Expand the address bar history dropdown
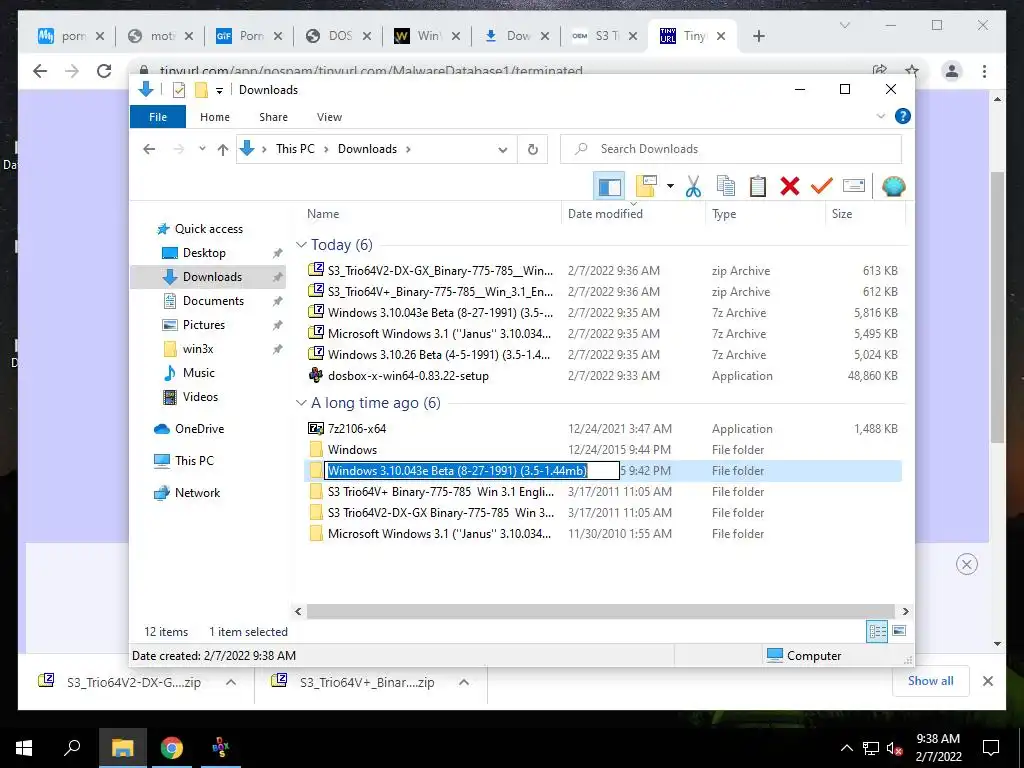 pos(503,150)
